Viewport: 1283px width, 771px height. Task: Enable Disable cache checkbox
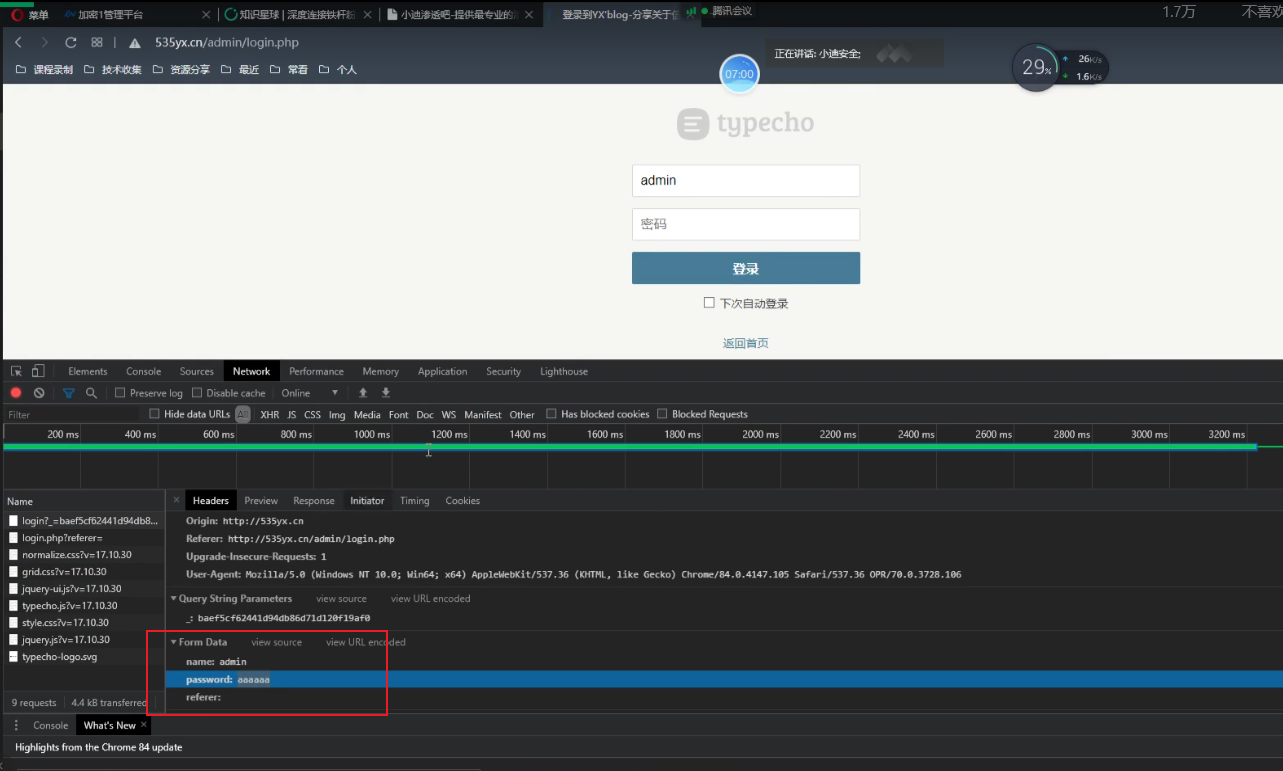point(197,393)
